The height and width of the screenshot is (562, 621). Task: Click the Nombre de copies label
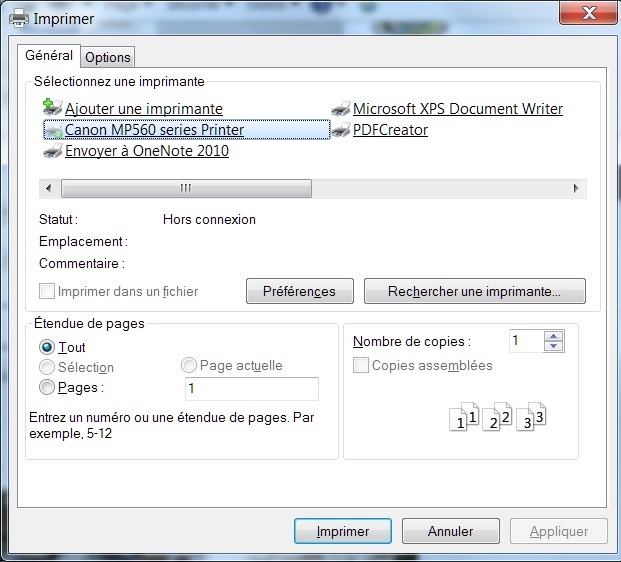tap(412, 341)
